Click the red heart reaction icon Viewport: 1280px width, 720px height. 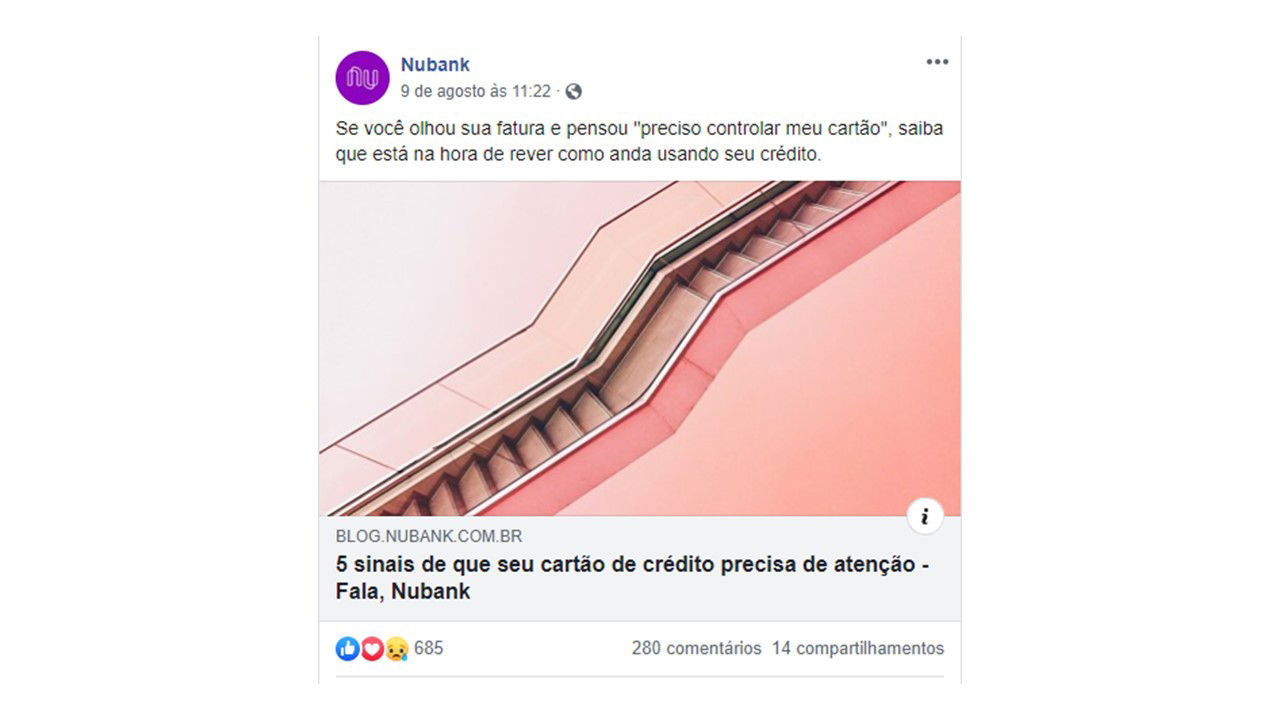[372, 648]
